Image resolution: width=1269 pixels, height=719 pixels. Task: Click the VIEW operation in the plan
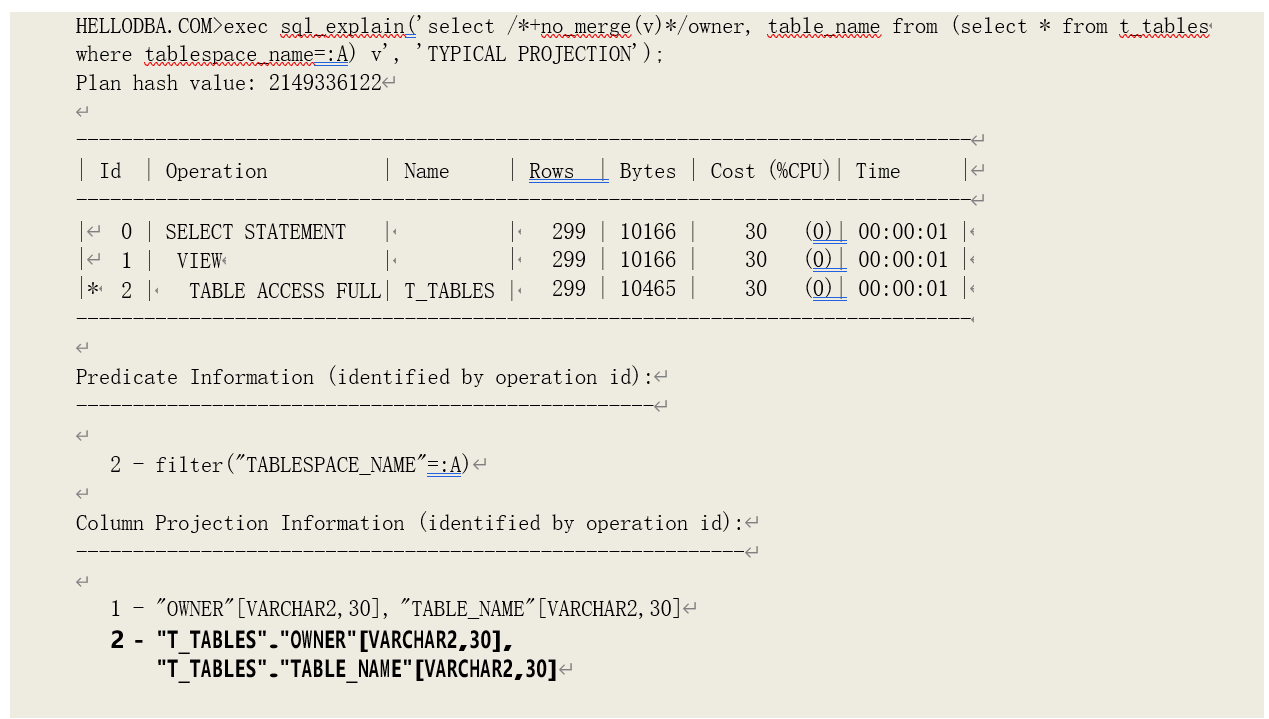coord(199,261)
